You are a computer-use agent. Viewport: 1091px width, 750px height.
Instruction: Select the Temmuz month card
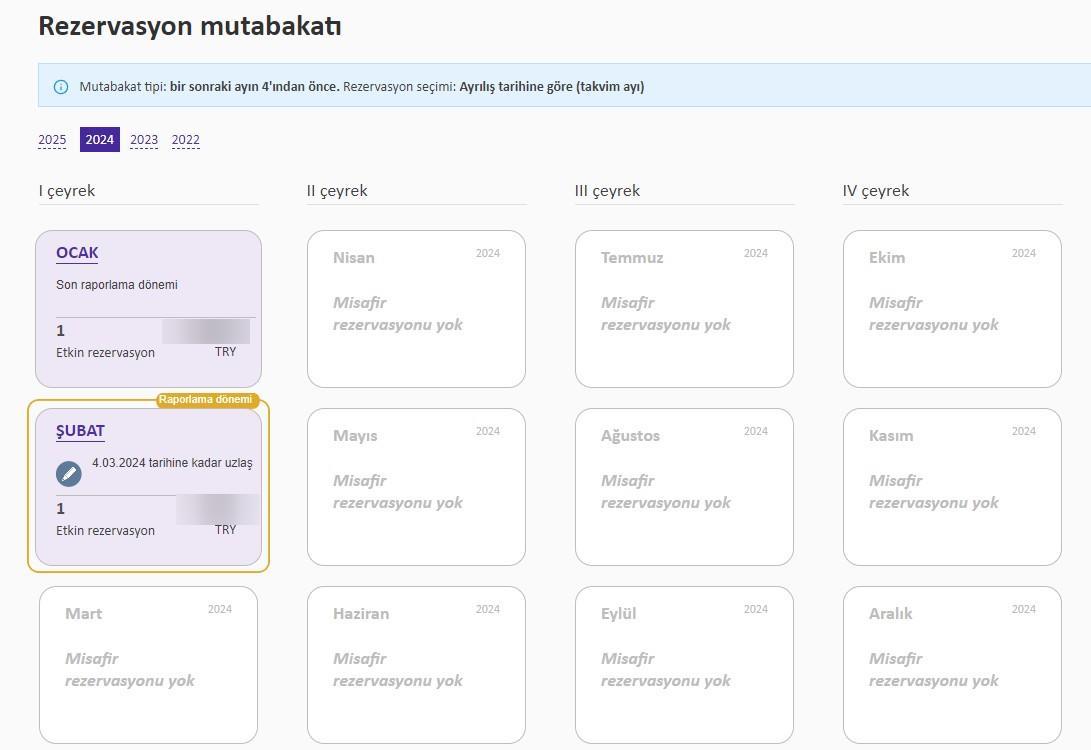tap(684, 309)
